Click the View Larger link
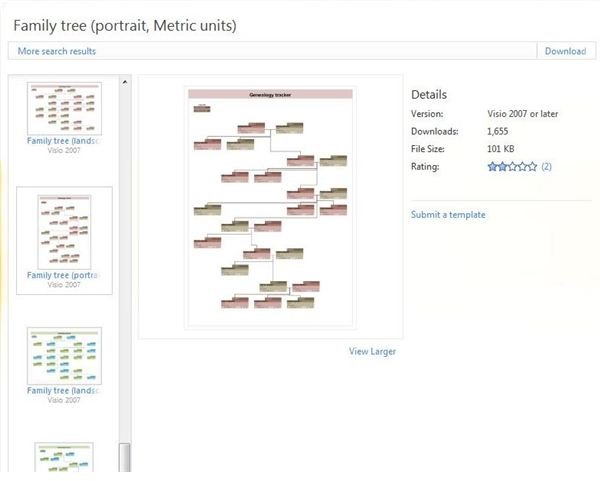 (372, 351)
